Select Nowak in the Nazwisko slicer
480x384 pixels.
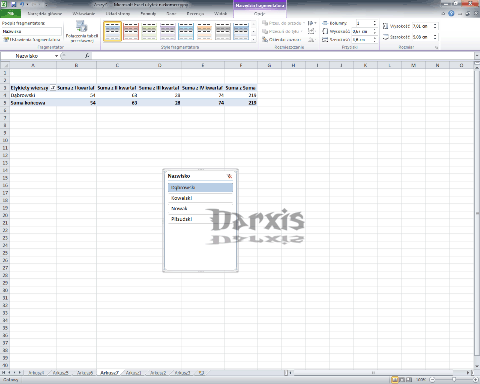200,209
